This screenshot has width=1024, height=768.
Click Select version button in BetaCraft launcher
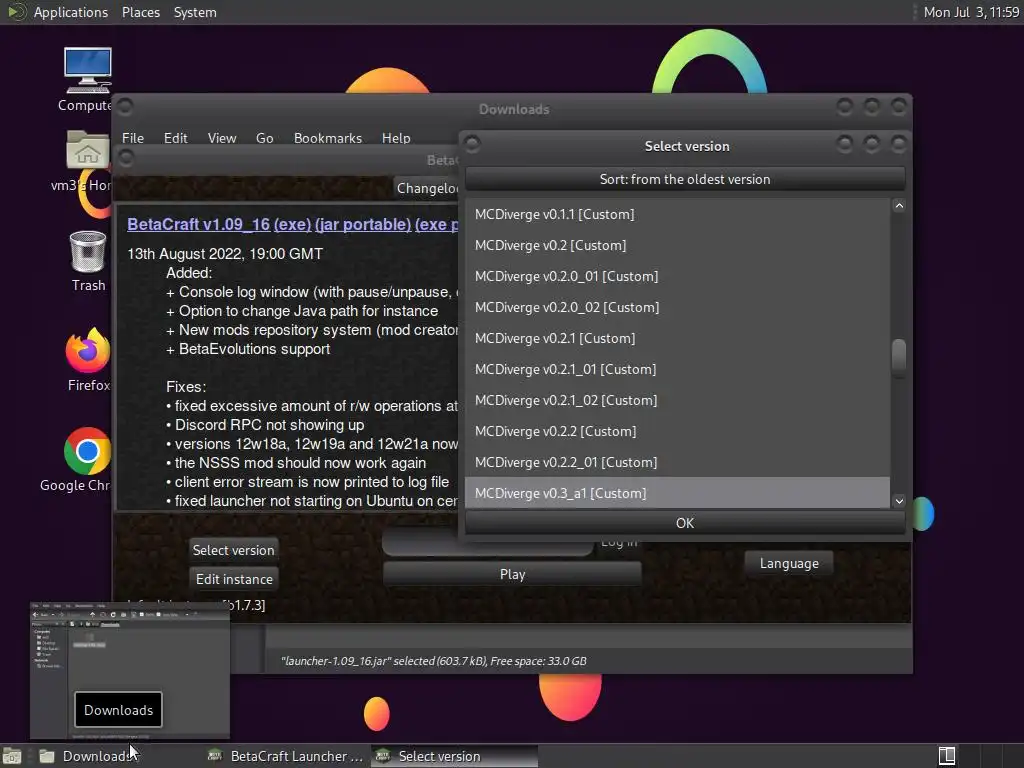233,550
